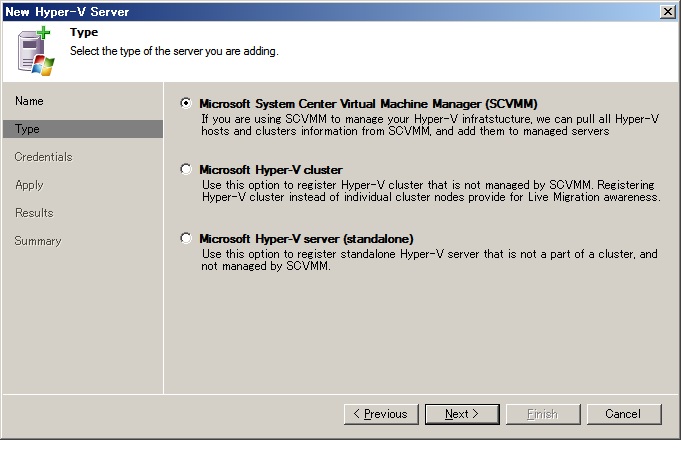Screen dimensions: 681x460
Task: Select the SCVMM radio button
Action: coord(186,103)
